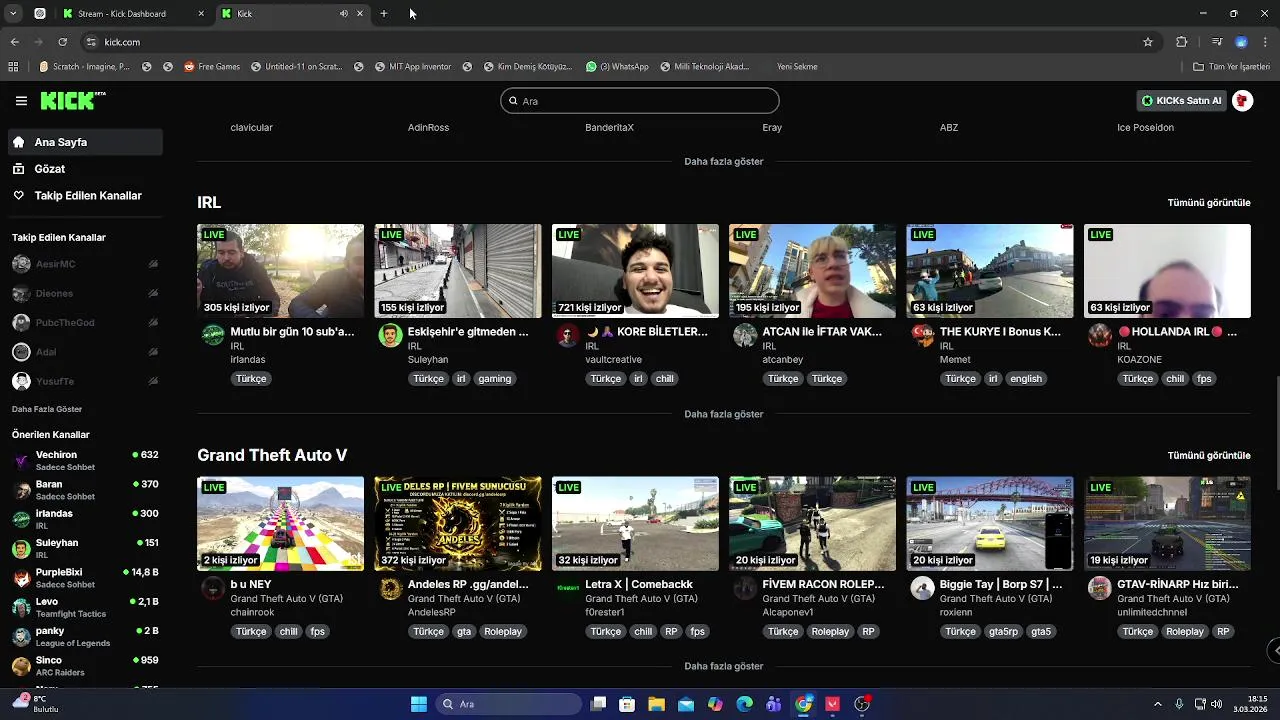Go to Ana Sayfa menu item
The height and width of the screenshot is (720, 1280).
[x=84, y=142]
